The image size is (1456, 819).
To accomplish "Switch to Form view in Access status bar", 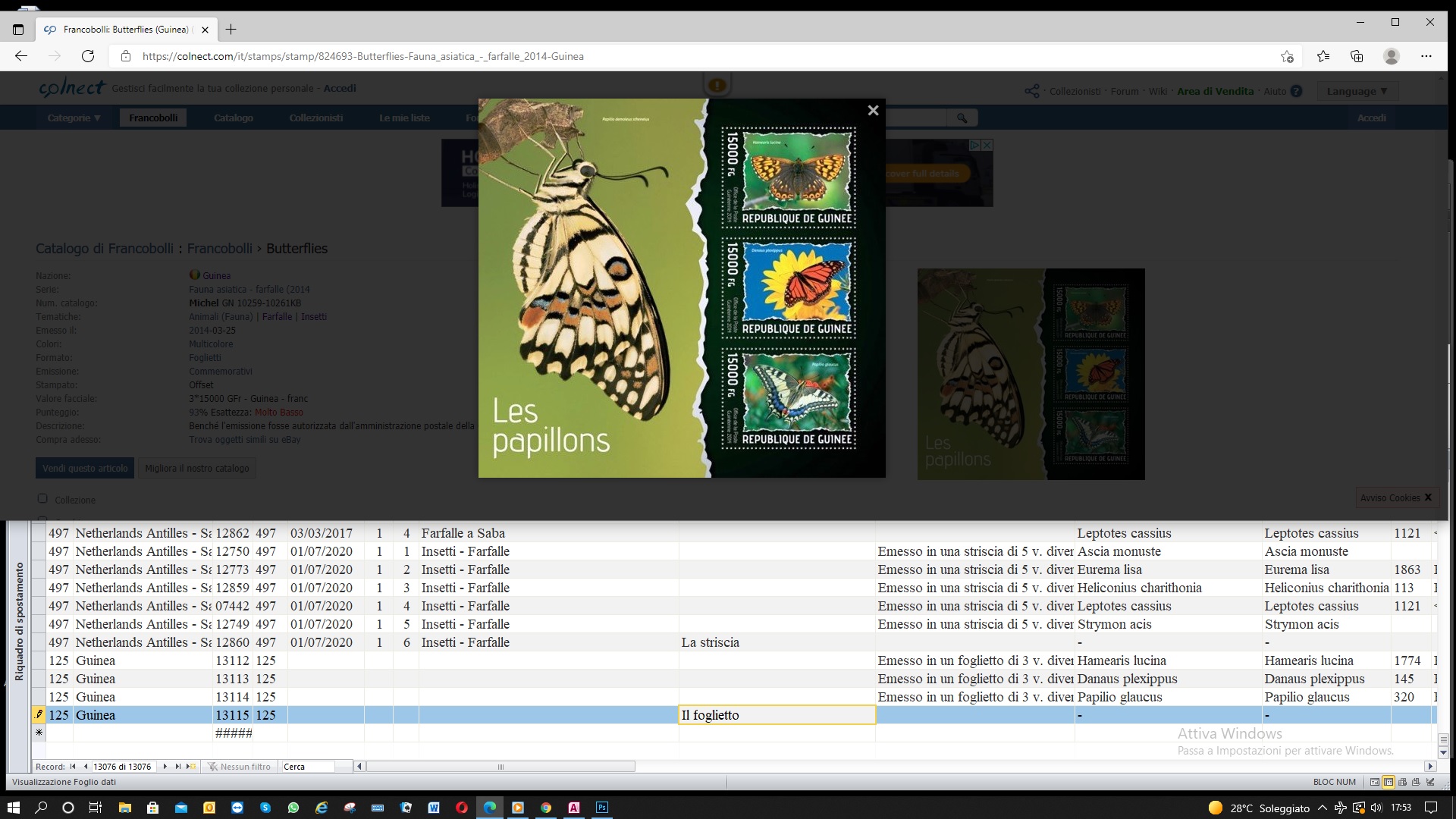I will coord(1374,782).
